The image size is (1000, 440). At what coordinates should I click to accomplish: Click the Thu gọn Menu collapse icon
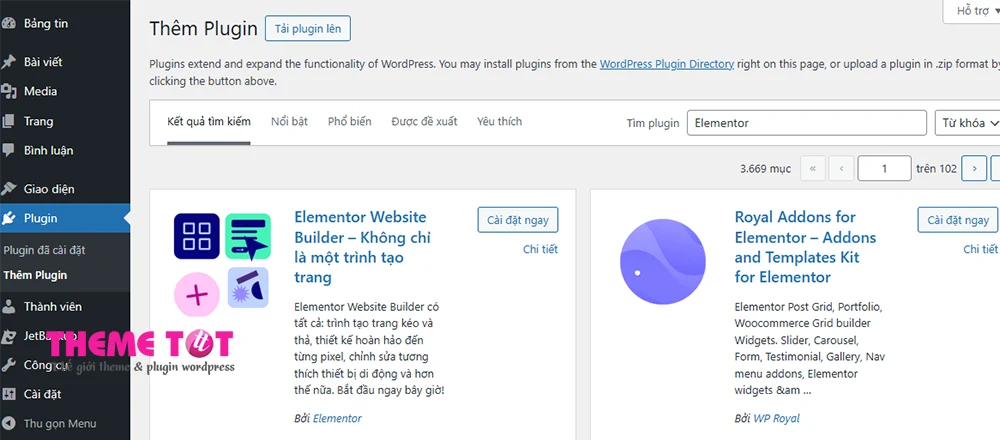[8, 423]
